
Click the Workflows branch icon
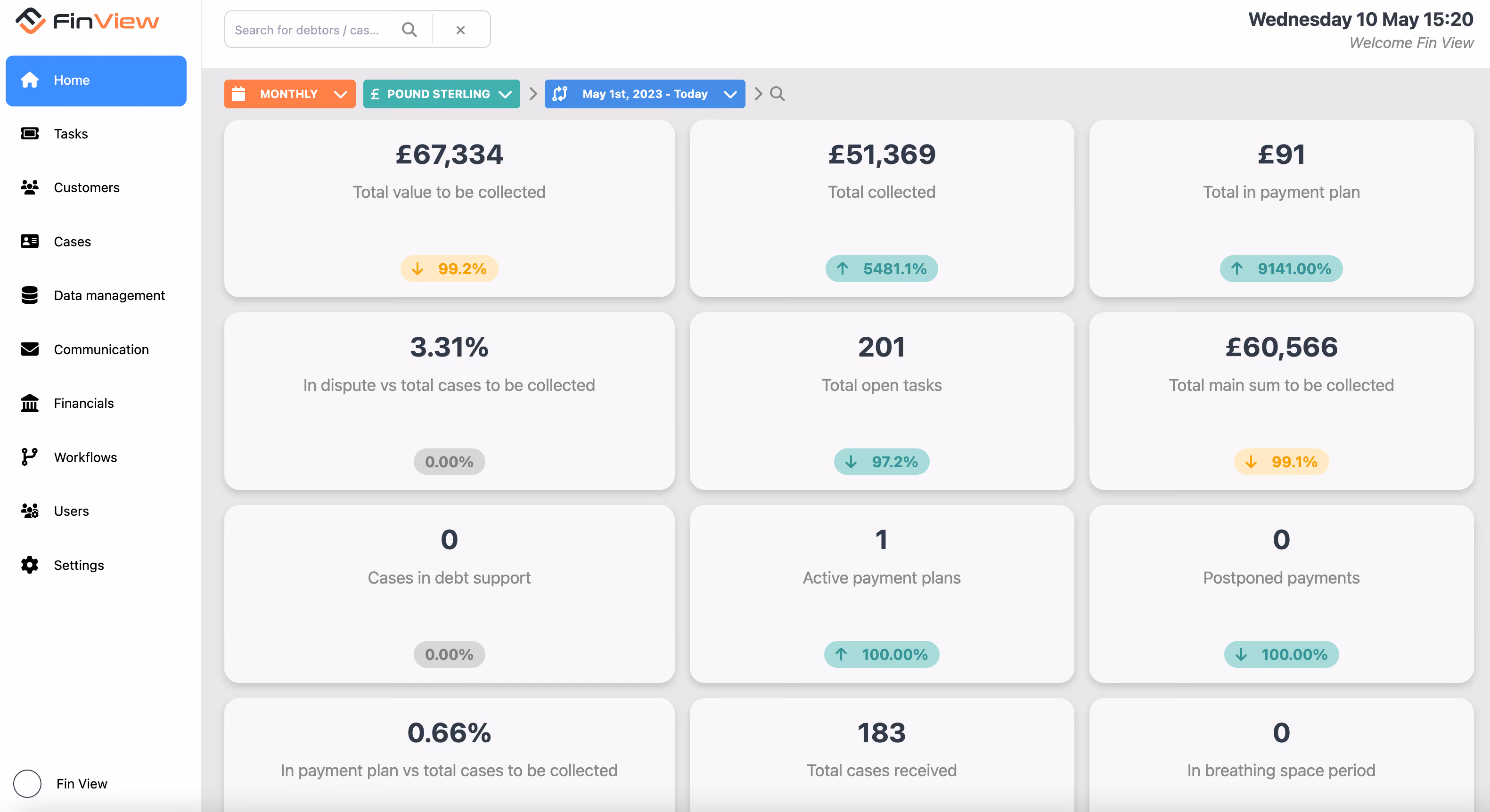[30, 457]
